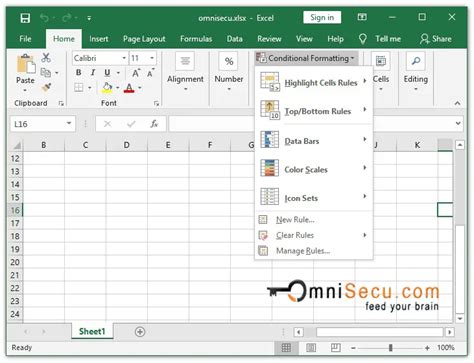This screenshot has width=474, height=363.
Task: Click Increase Font Size icon
Action: tap(136, 73)
